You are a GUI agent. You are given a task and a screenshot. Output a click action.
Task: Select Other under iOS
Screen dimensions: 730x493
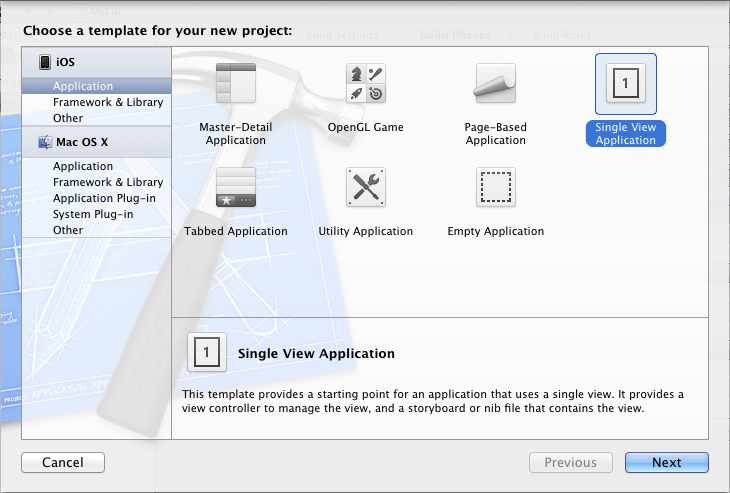click(x=96, y=118)
